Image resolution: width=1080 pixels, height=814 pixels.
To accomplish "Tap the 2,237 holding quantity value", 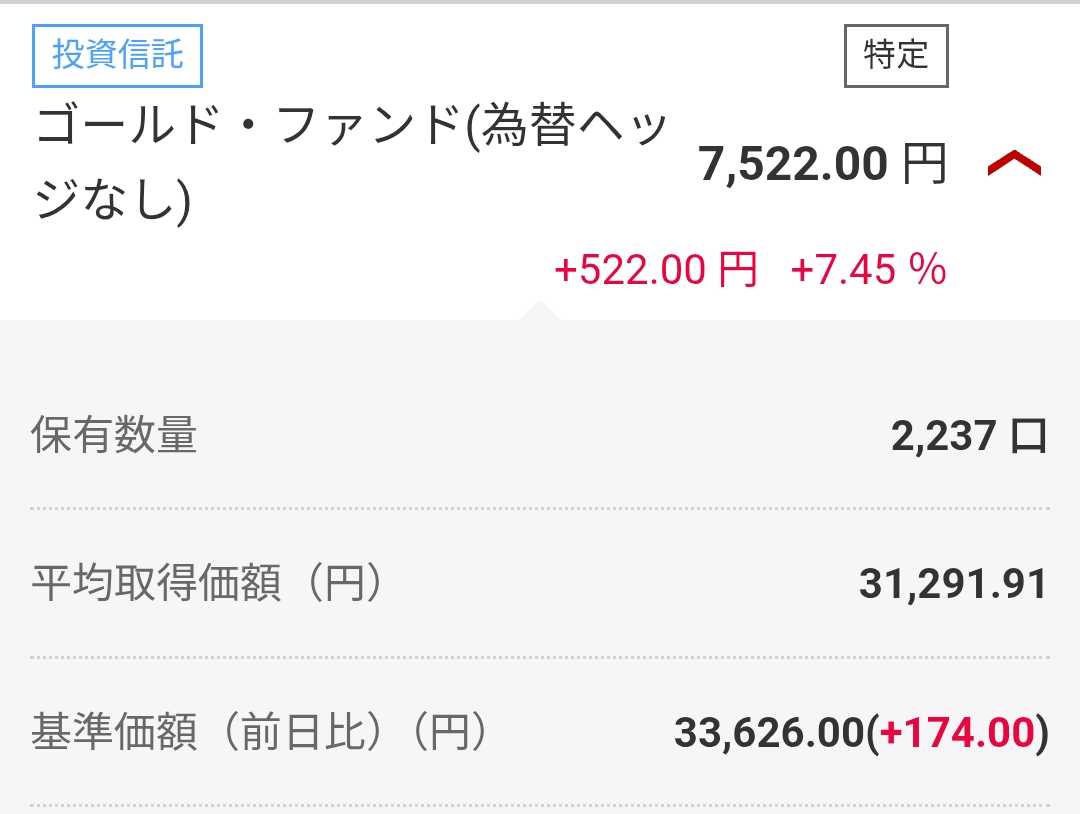I will click(944, 436).
